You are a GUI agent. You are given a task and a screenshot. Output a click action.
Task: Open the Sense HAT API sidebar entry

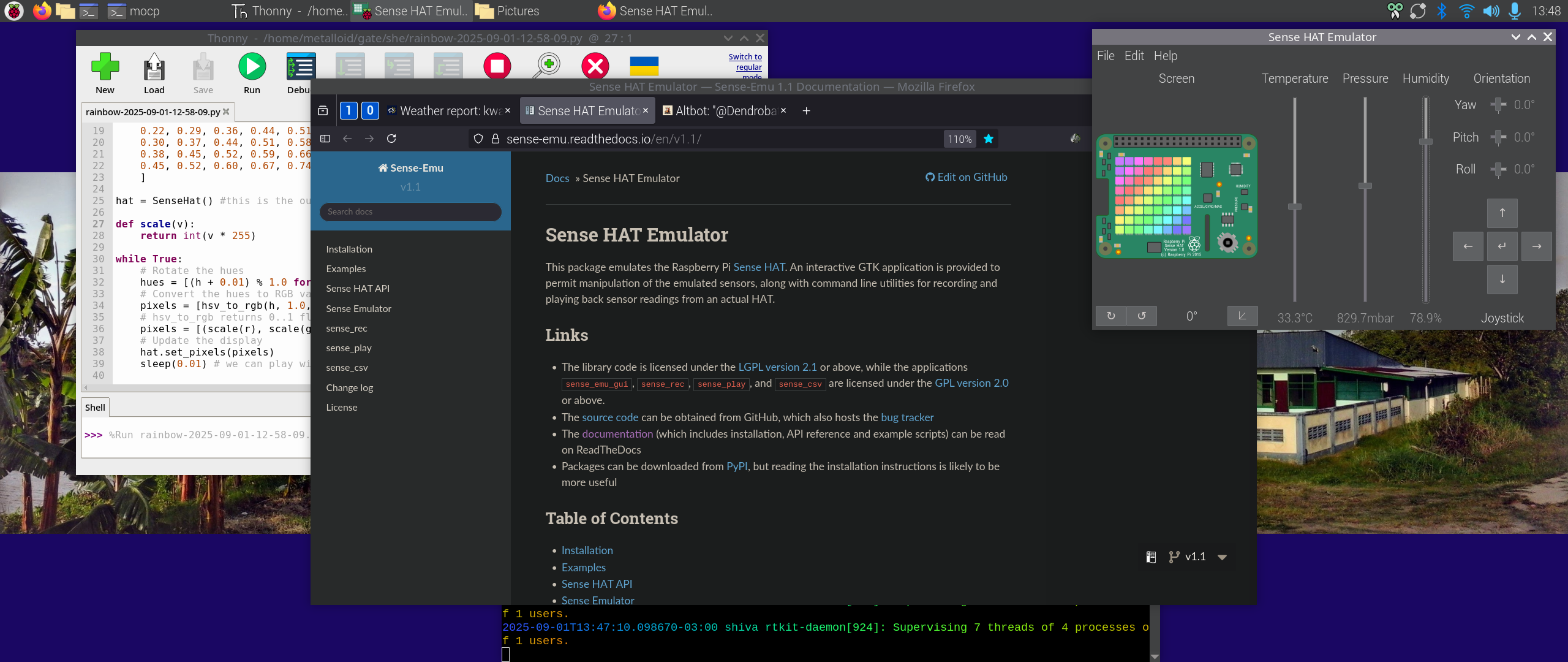(x=358, y=289)
